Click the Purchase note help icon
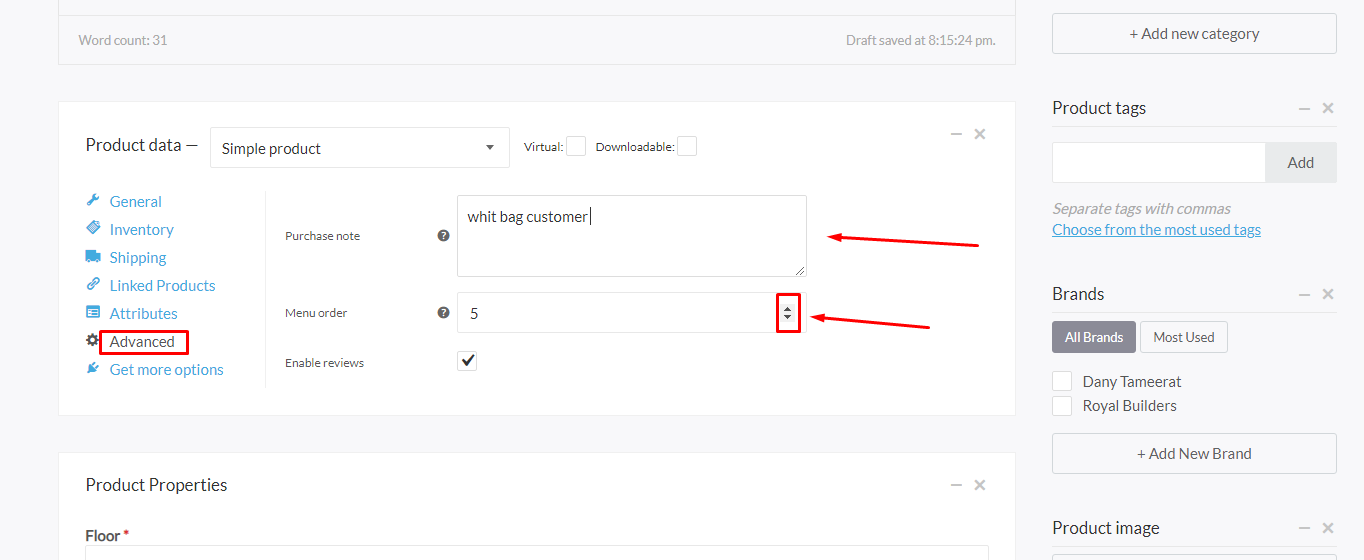 coord(443,236)
